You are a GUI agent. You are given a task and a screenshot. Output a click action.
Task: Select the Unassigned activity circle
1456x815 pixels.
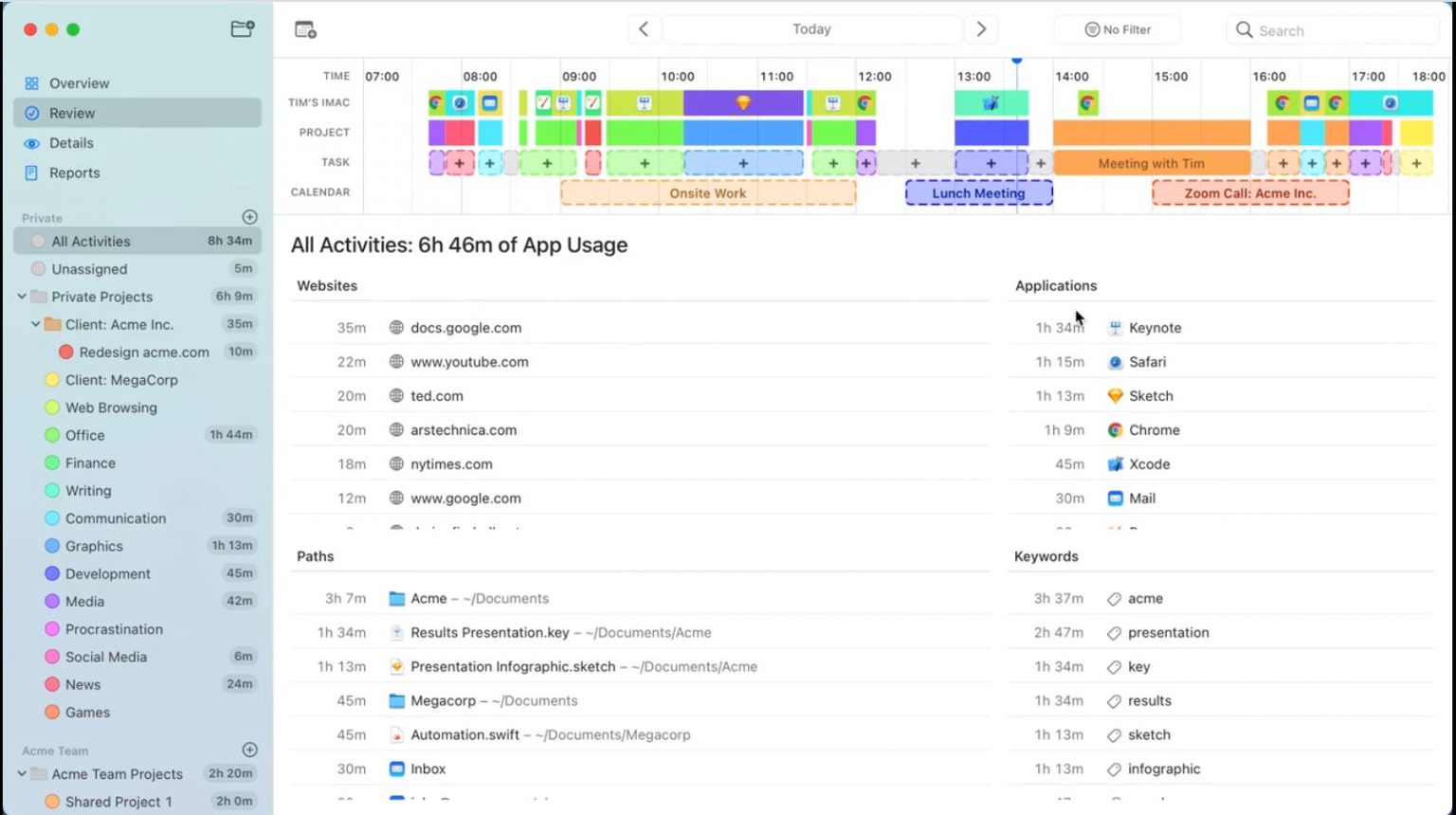pyautogui.click(x=38, y=268)
